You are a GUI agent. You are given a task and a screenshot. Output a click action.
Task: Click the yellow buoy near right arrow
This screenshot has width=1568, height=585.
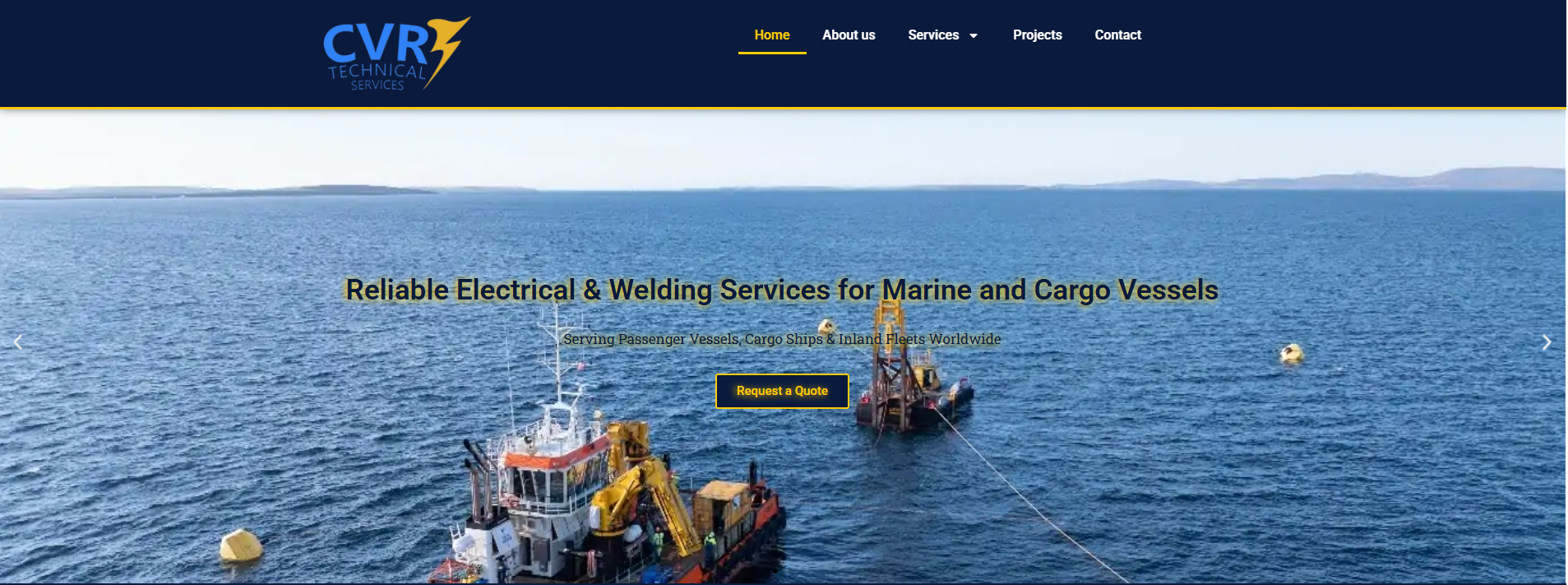pos(1292,354)
